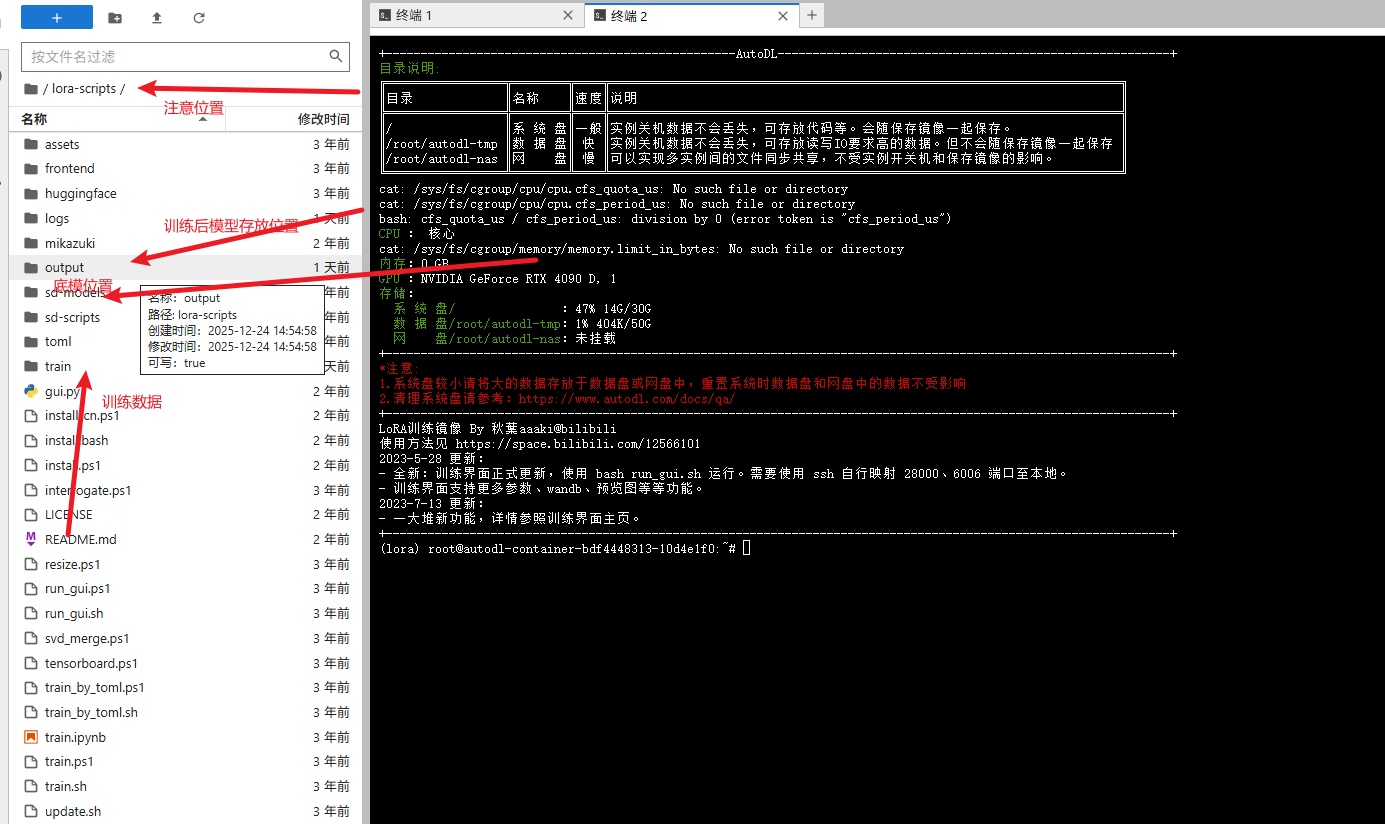
Task: Close the 终端 1 tab
Action: pos(568,15)
